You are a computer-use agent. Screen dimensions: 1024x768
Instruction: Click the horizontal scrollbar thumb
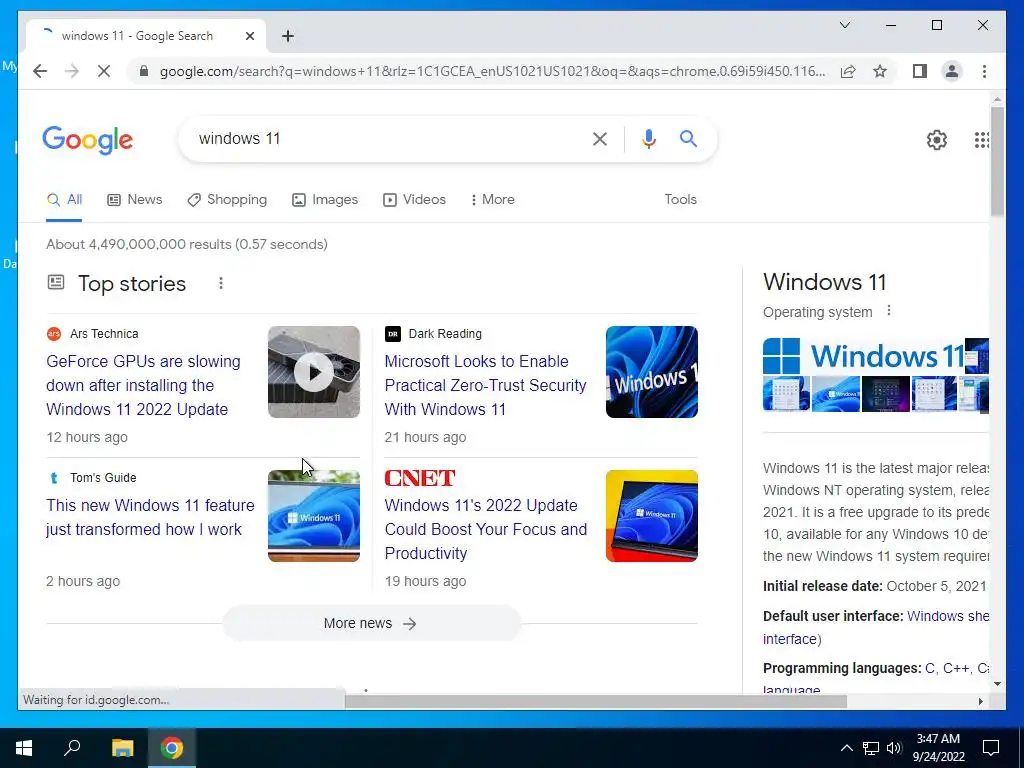[x=596, y=701]
